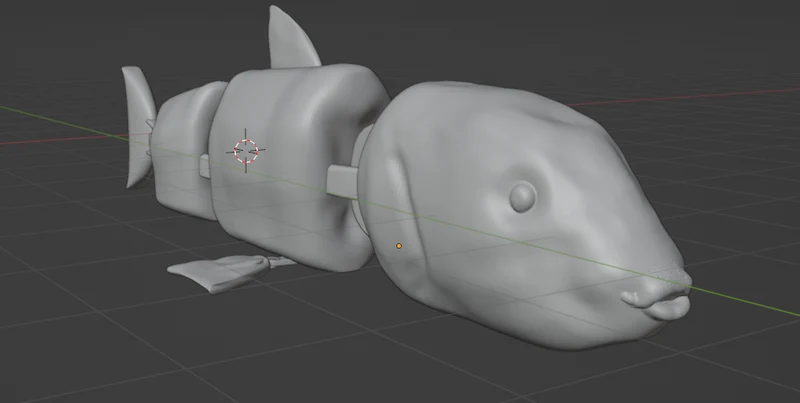Click the round eye on fish head
800x403 pixels.
tap(523, 197)
